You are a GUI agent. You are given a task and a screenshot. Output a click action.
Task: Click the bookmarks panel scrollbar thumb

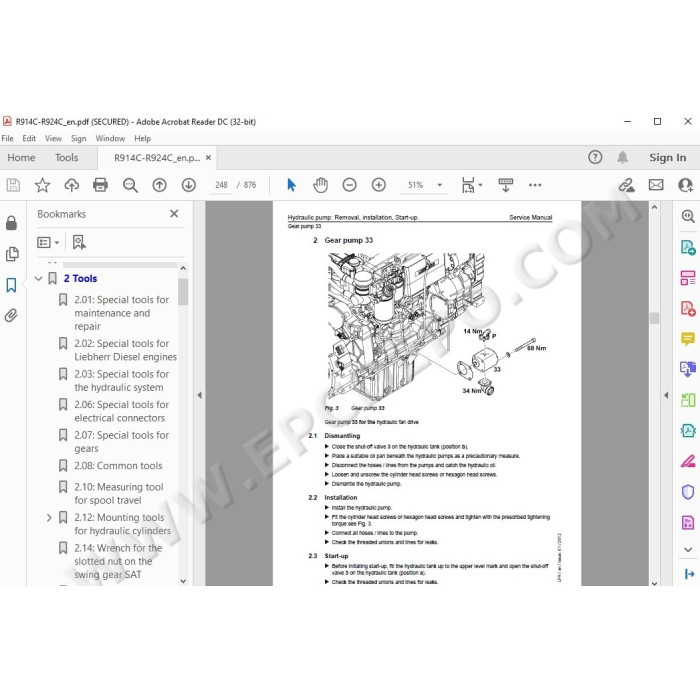[x=183, y=292]
